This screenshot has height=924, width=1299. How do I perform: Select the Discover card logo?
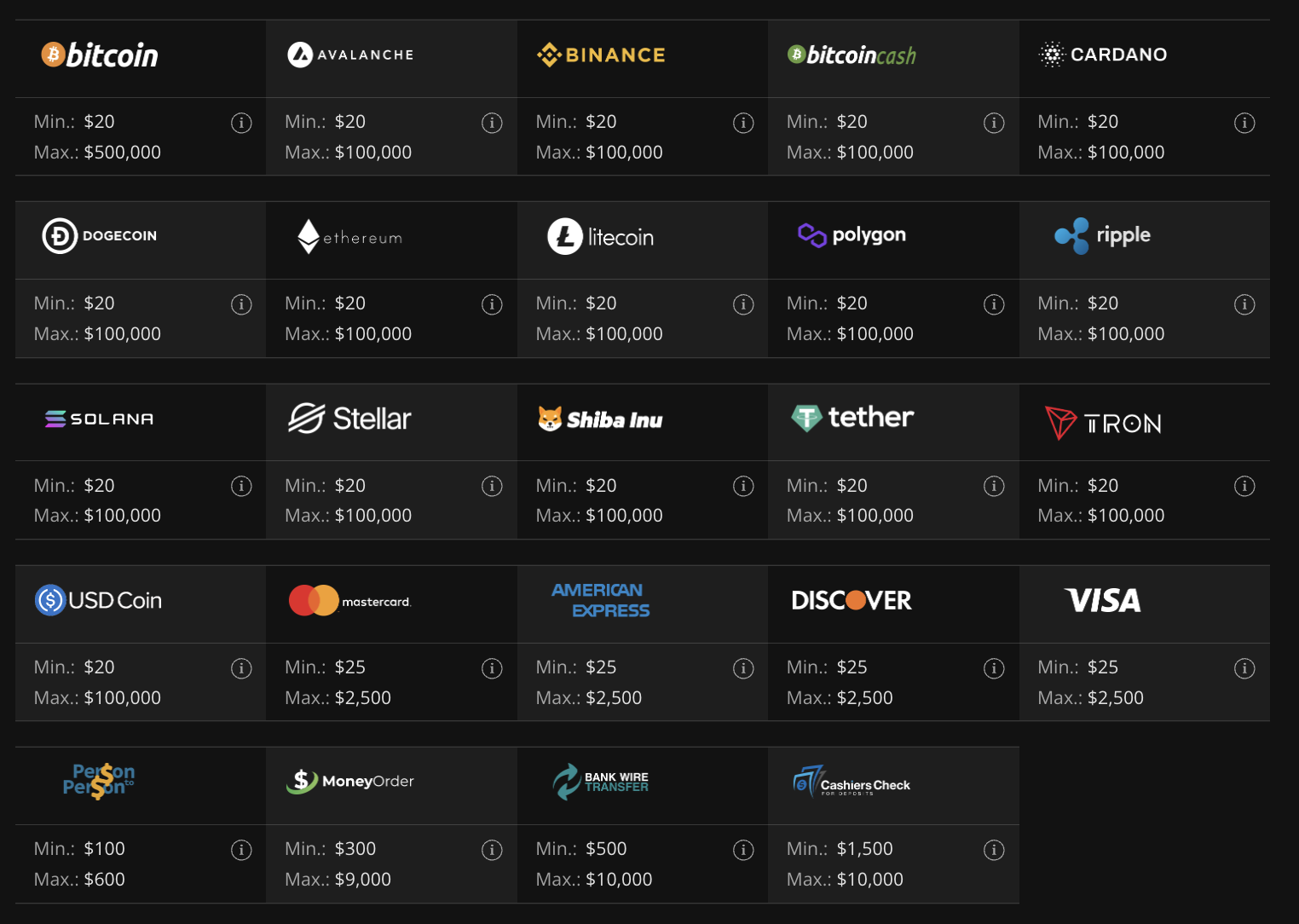click(852, 600)
